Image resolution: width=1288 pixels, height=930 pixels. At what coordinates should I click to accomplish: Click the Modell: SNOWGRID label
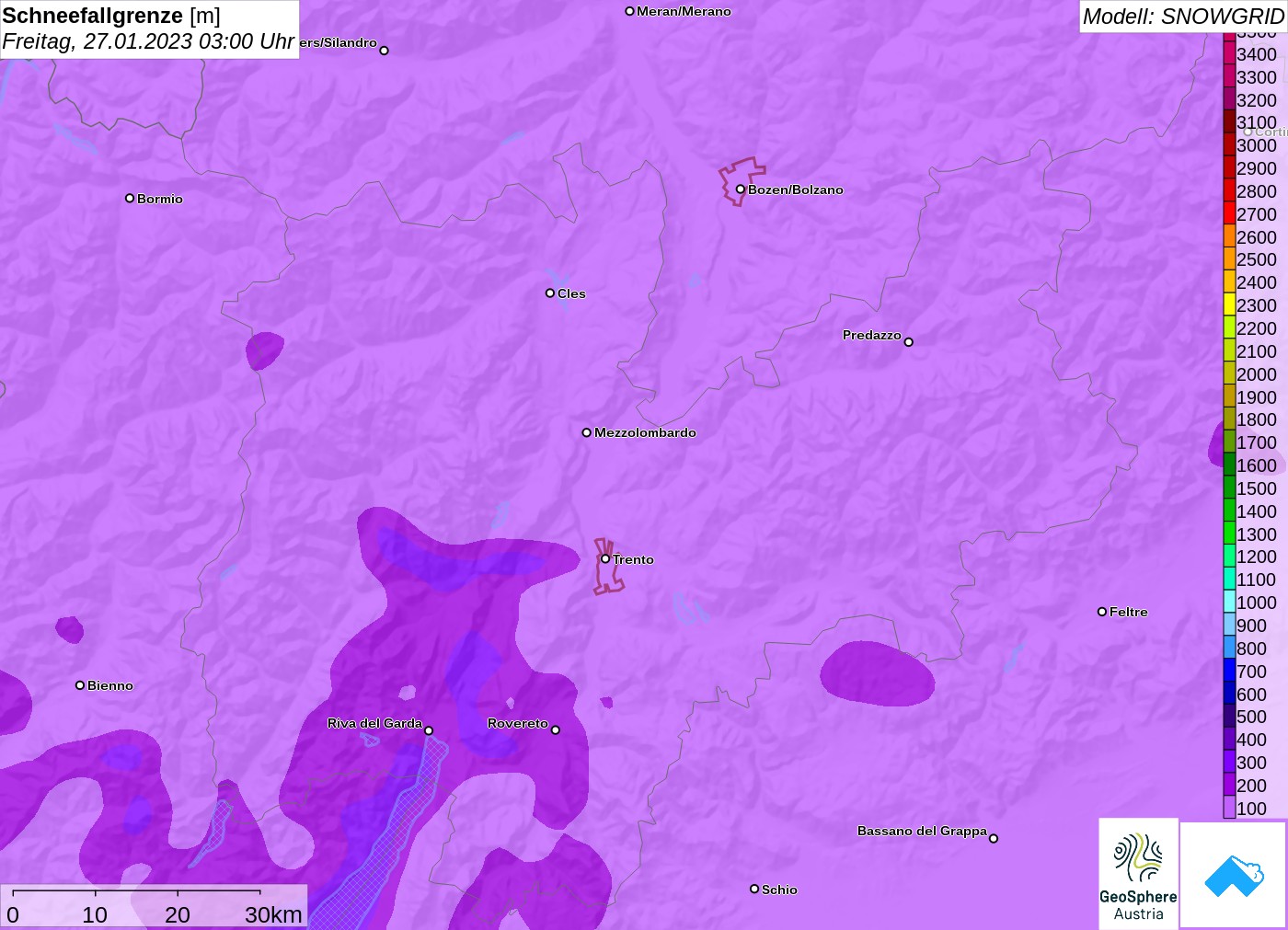tap(1183, 17)
